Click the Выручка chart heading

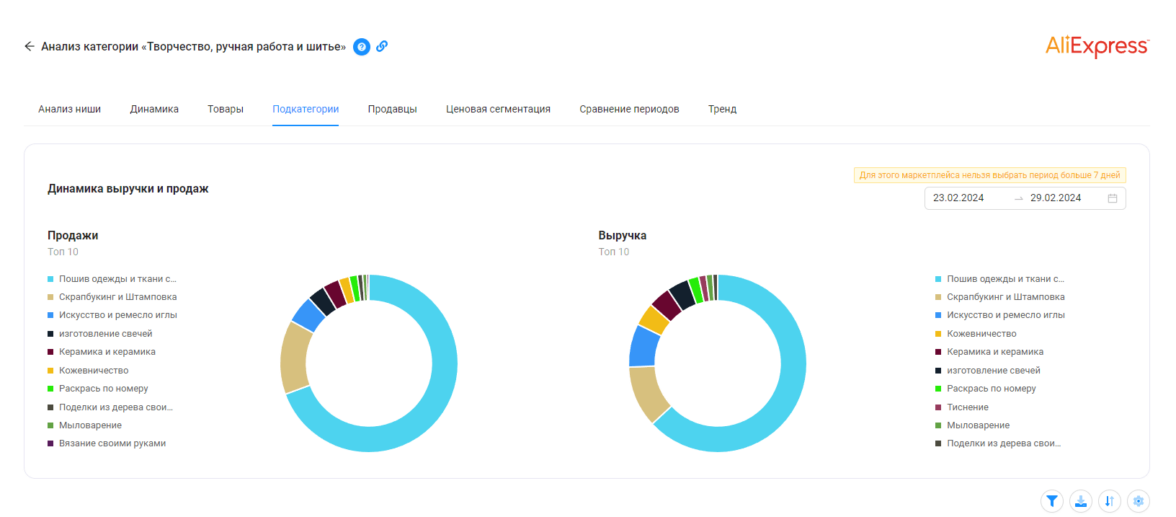(622, 235)
